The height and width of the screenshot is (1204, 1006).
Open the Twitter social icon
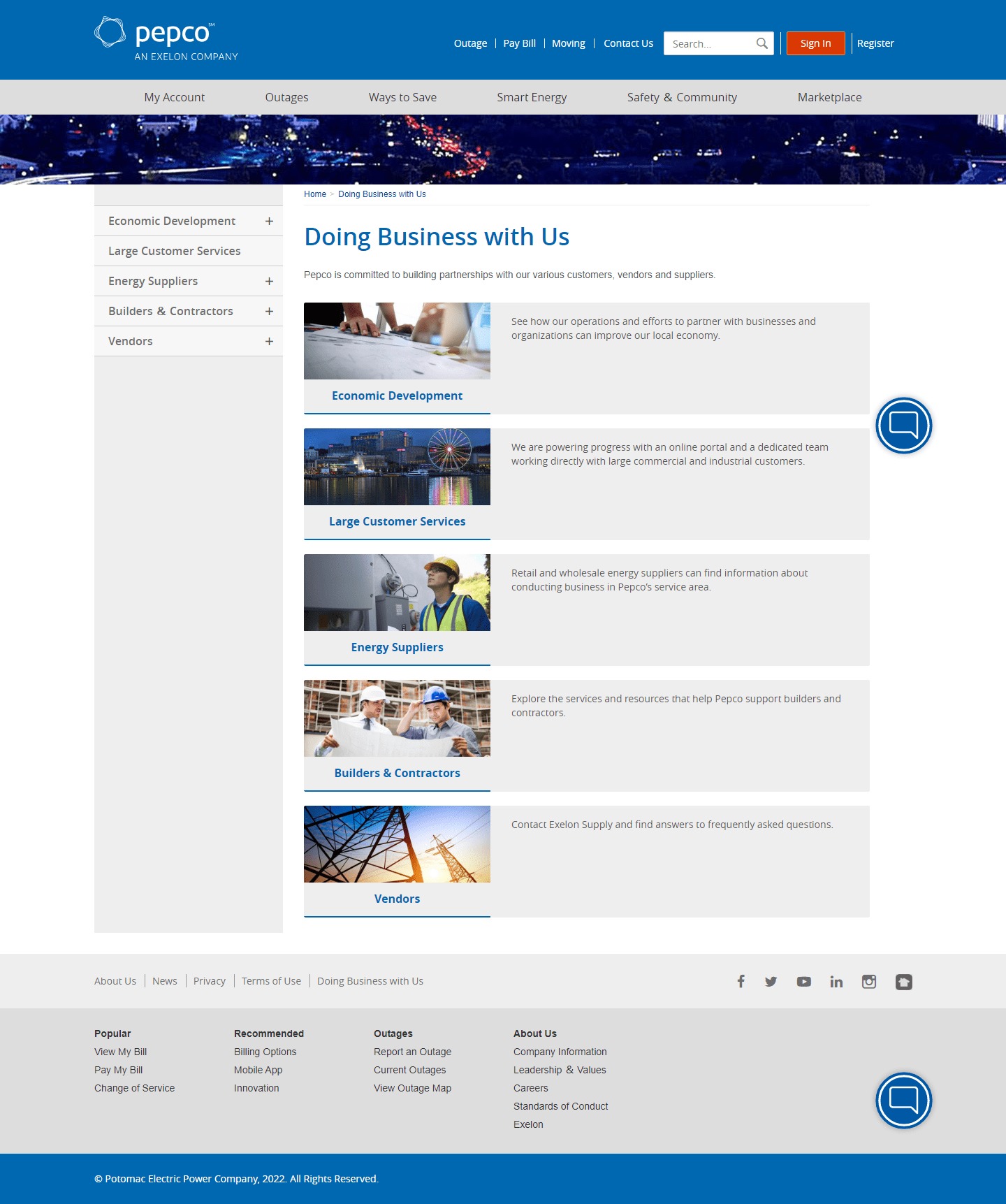point(771,981)
